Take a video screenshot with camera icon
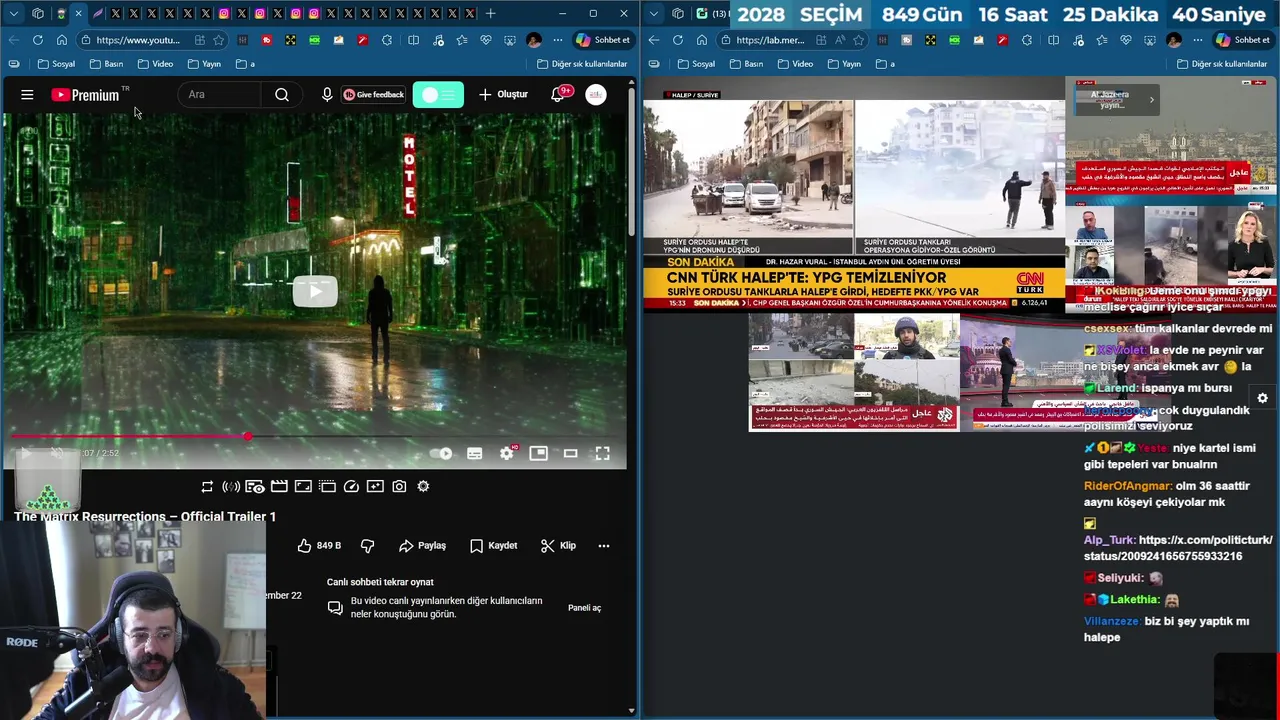 (x=399, y=486)
